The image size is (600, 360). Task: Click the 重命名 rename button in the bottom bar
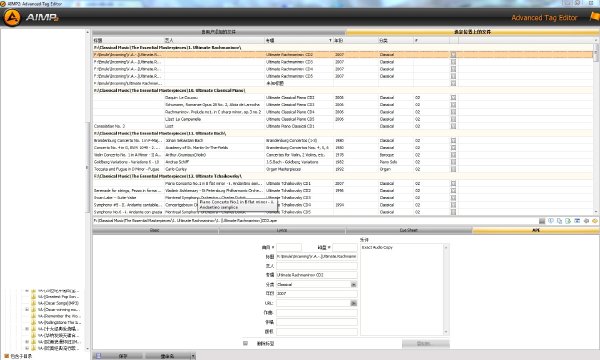[x=168, y=356]
